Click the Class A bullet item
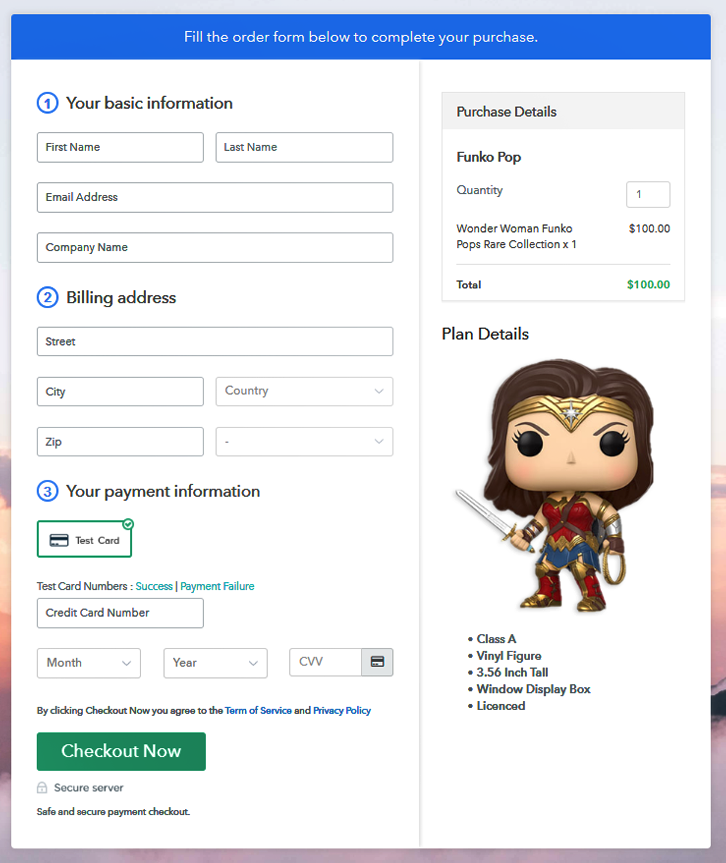Screen dimensions: 726x863 click(496, 639)
